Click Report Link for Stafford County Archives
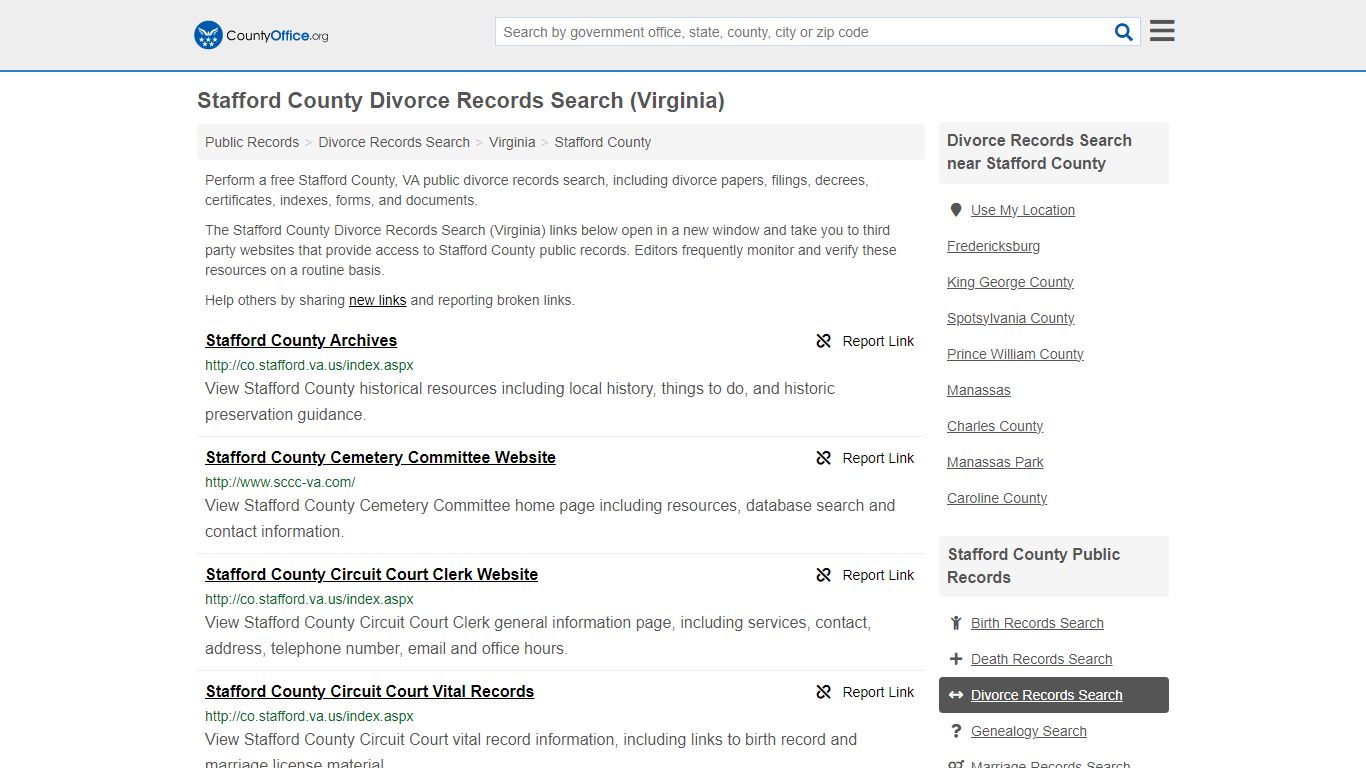The height and width of the screenshot is (768, 1366). [878, 341]
